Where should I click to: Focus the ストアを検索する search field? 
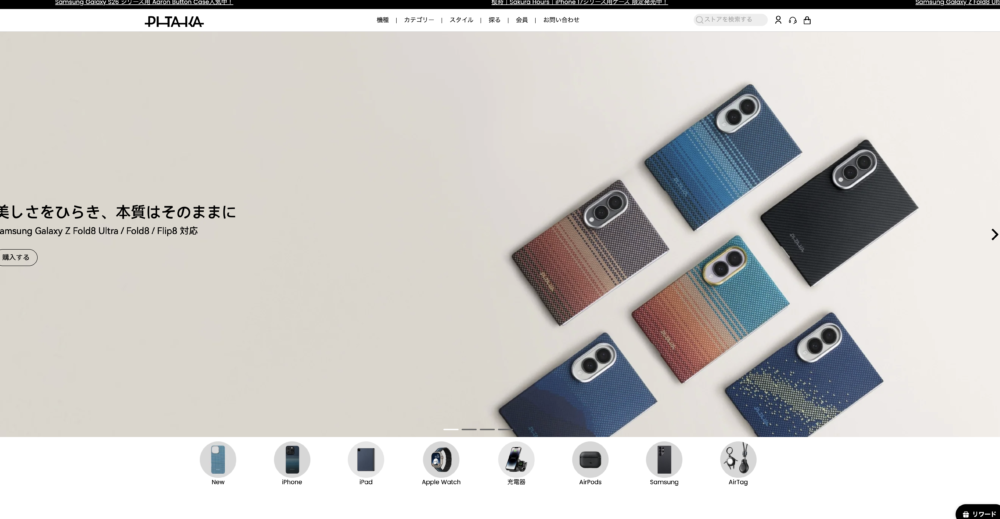pyautogui.click(x=730, y=20)
